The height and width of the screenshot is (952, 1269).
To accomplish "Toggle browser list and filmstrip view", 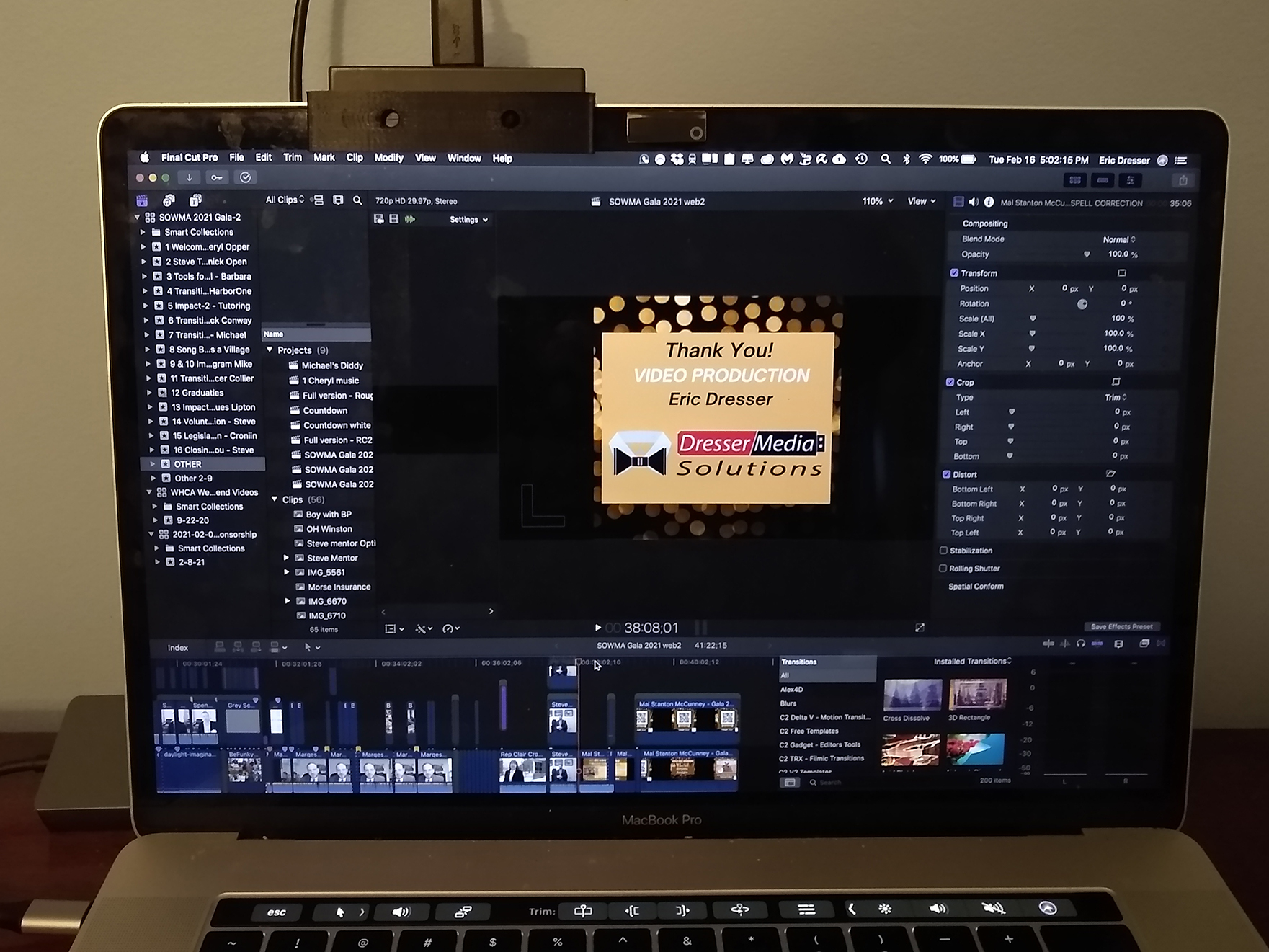I will [318, 200].
